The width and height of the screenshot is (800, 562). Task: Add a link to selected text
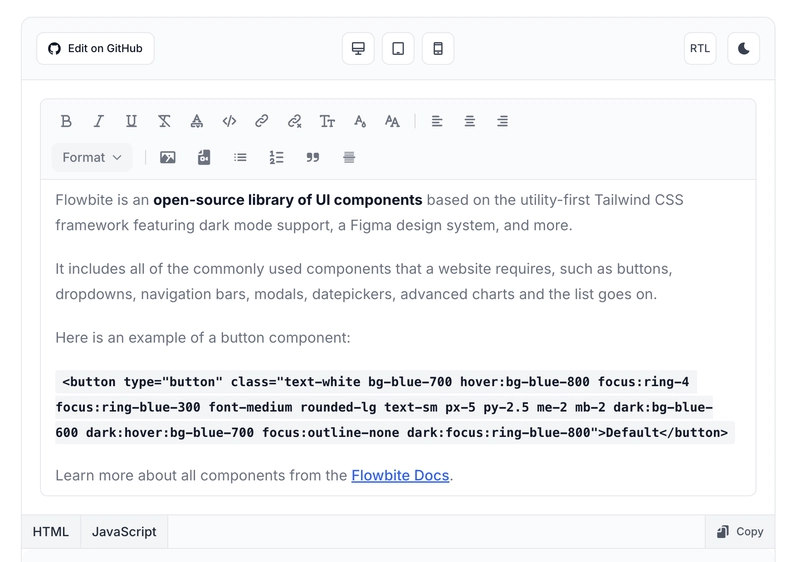262,121
